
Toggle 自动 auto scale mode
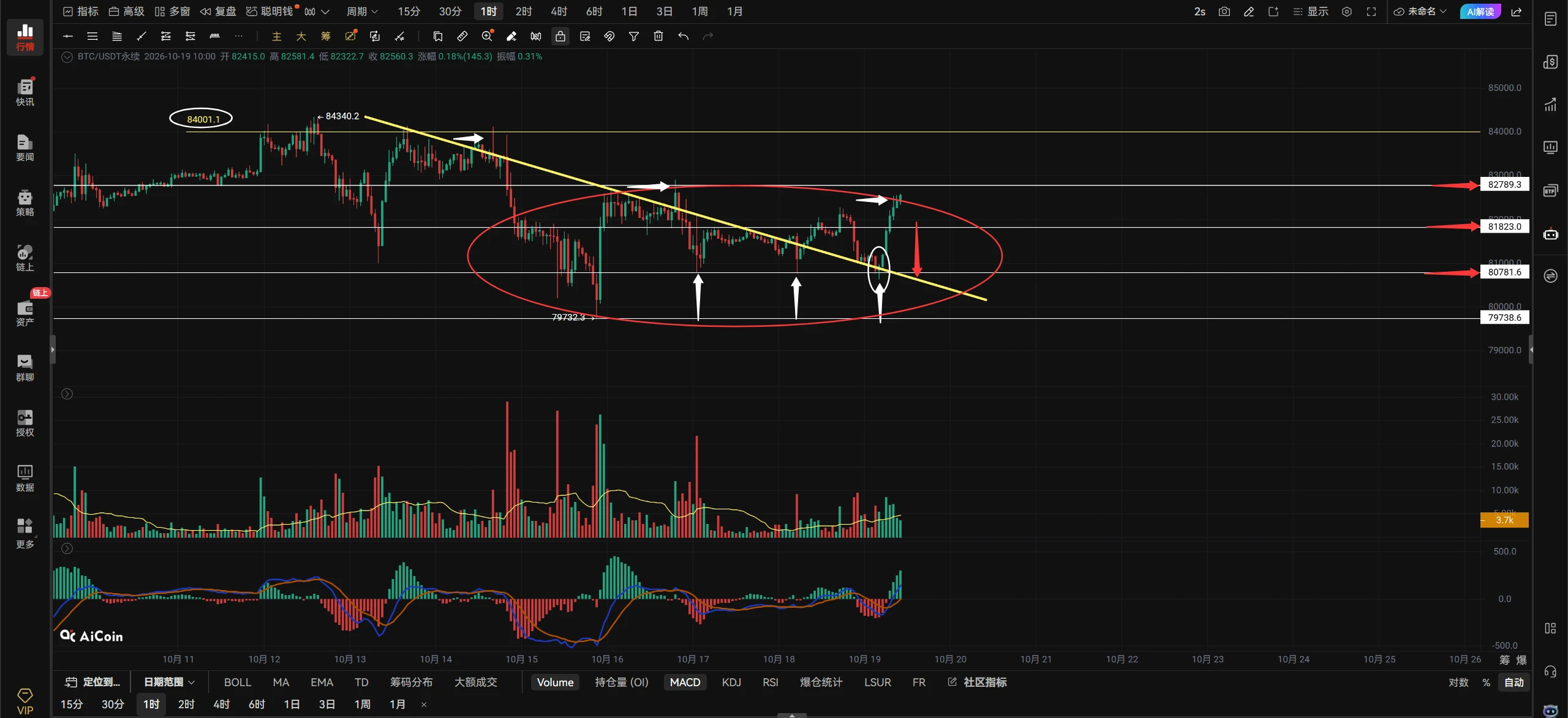tap(1514, 682)
